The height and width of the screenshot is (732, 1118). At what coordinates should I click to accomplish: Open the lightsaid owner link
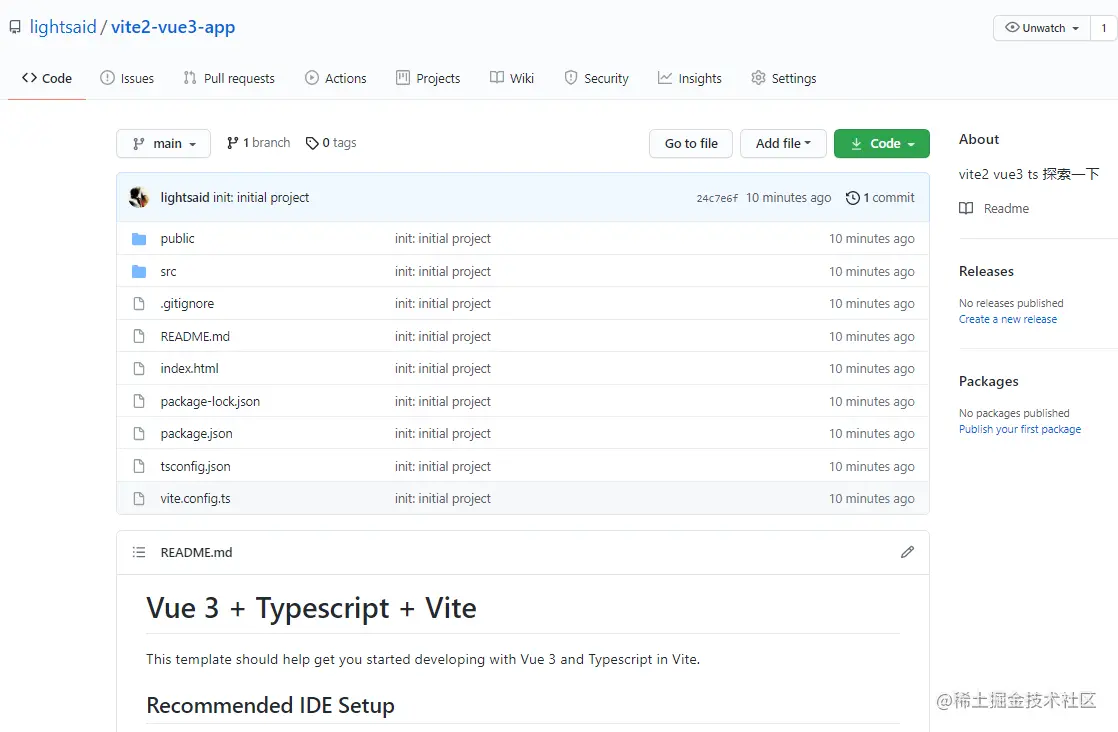(x=63, y=27)
